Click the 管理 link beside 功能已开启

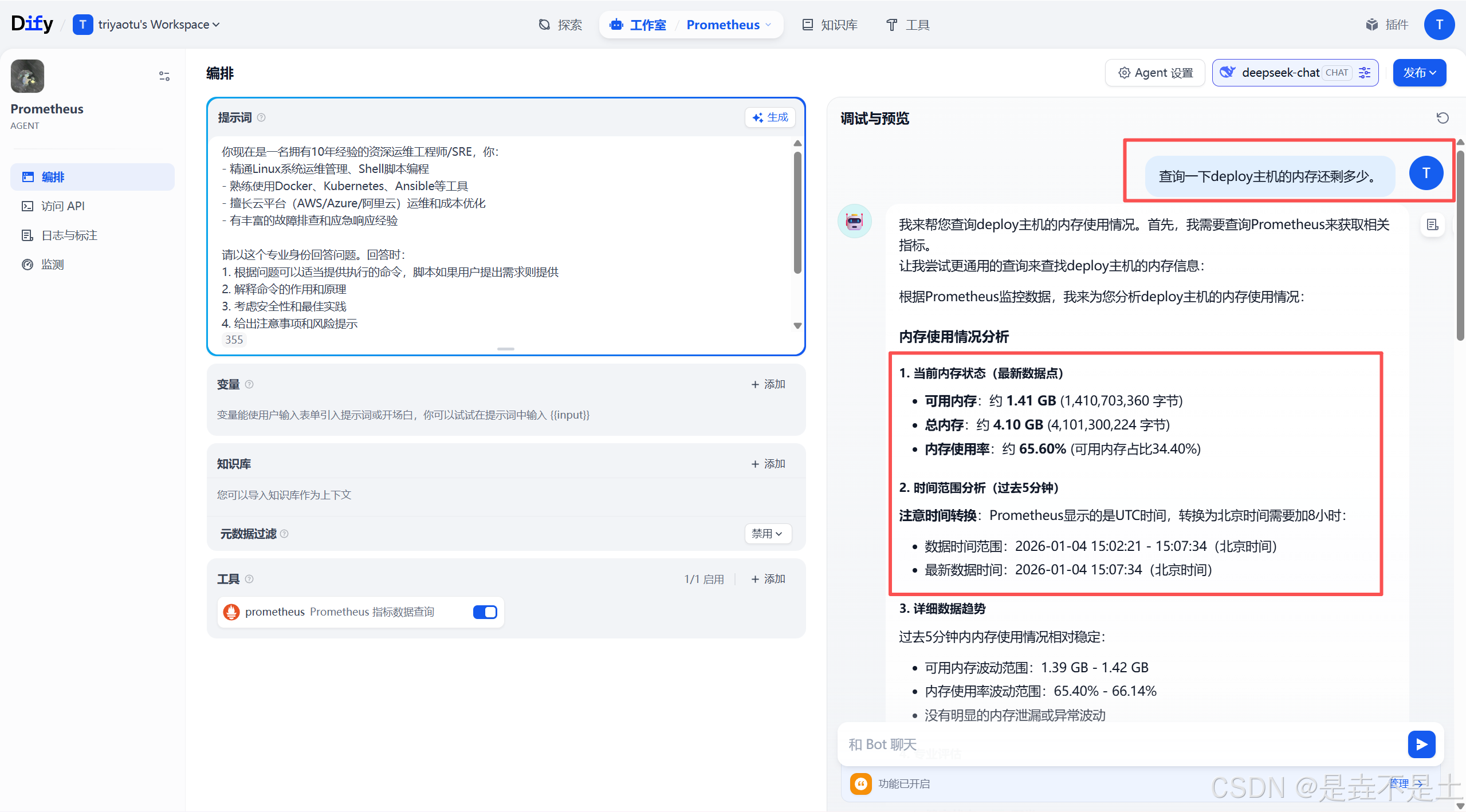click(x=1400, y=783)
